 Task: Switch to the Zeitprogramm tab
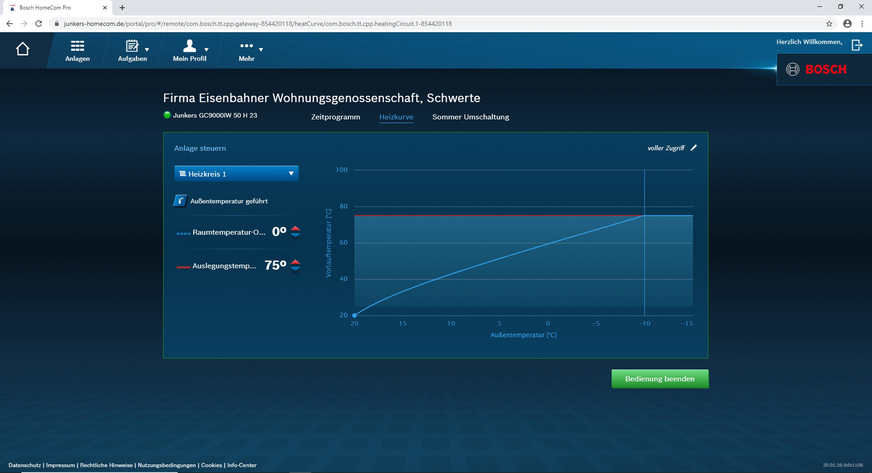point(335,117)
